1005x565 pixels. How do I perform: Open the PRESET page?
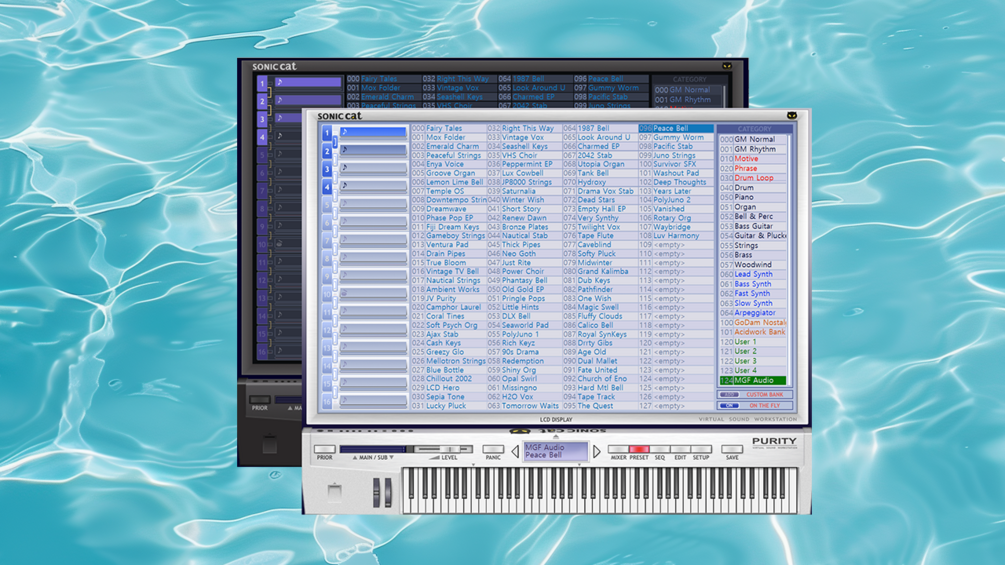(x=639, y=449)
